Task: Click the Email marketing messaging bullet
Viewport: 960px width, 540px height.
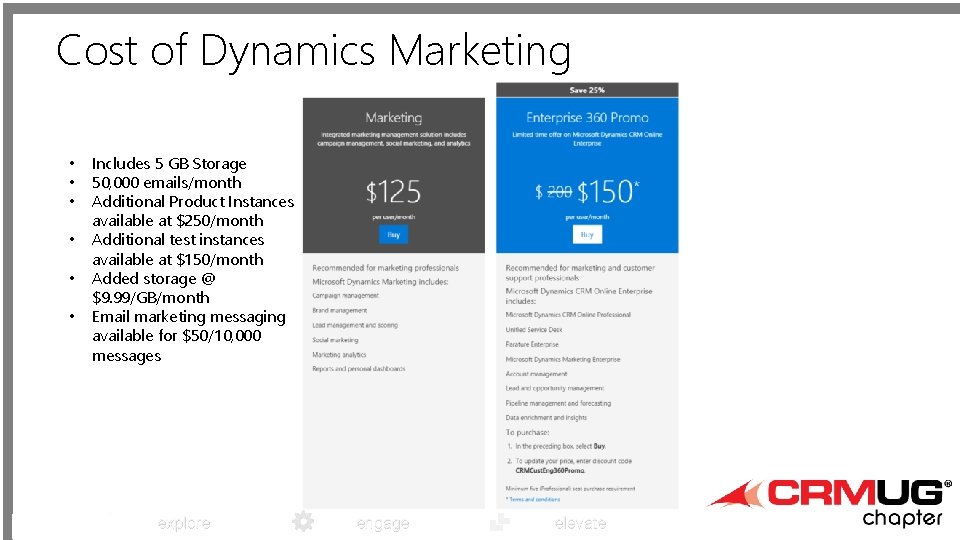Action: (x=189, y=336)
